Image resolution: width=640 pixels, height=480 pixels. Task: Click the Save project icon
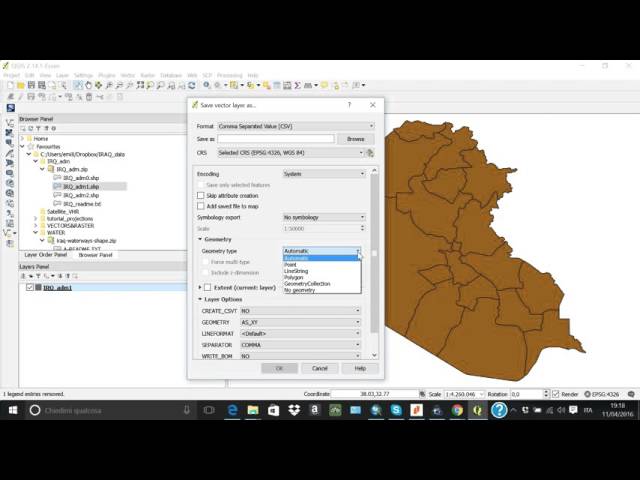(31, 85)
